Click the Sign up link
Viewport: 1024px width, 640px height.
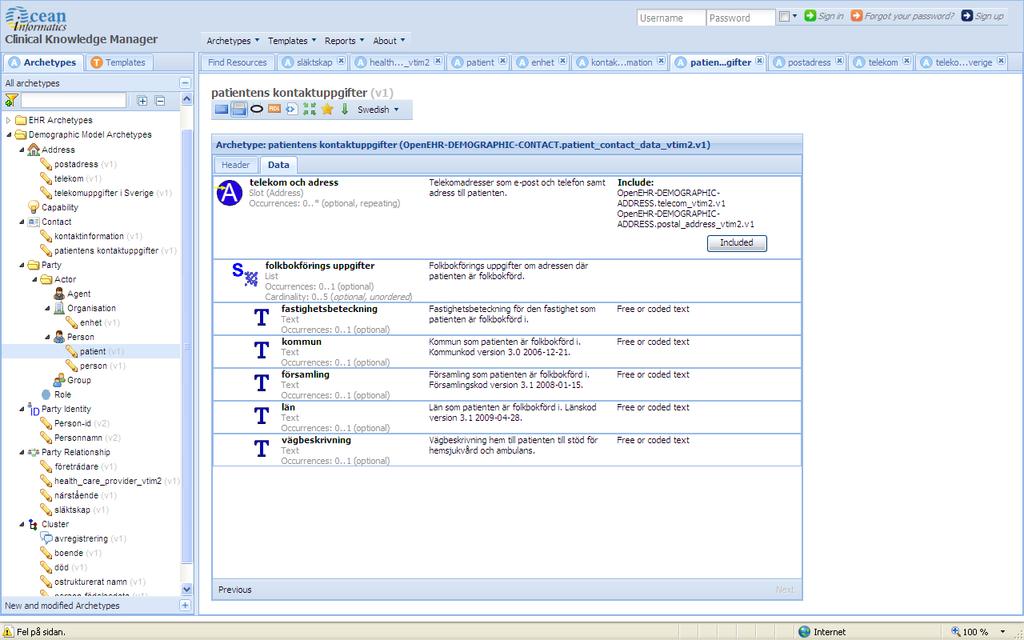click(983, 16)
